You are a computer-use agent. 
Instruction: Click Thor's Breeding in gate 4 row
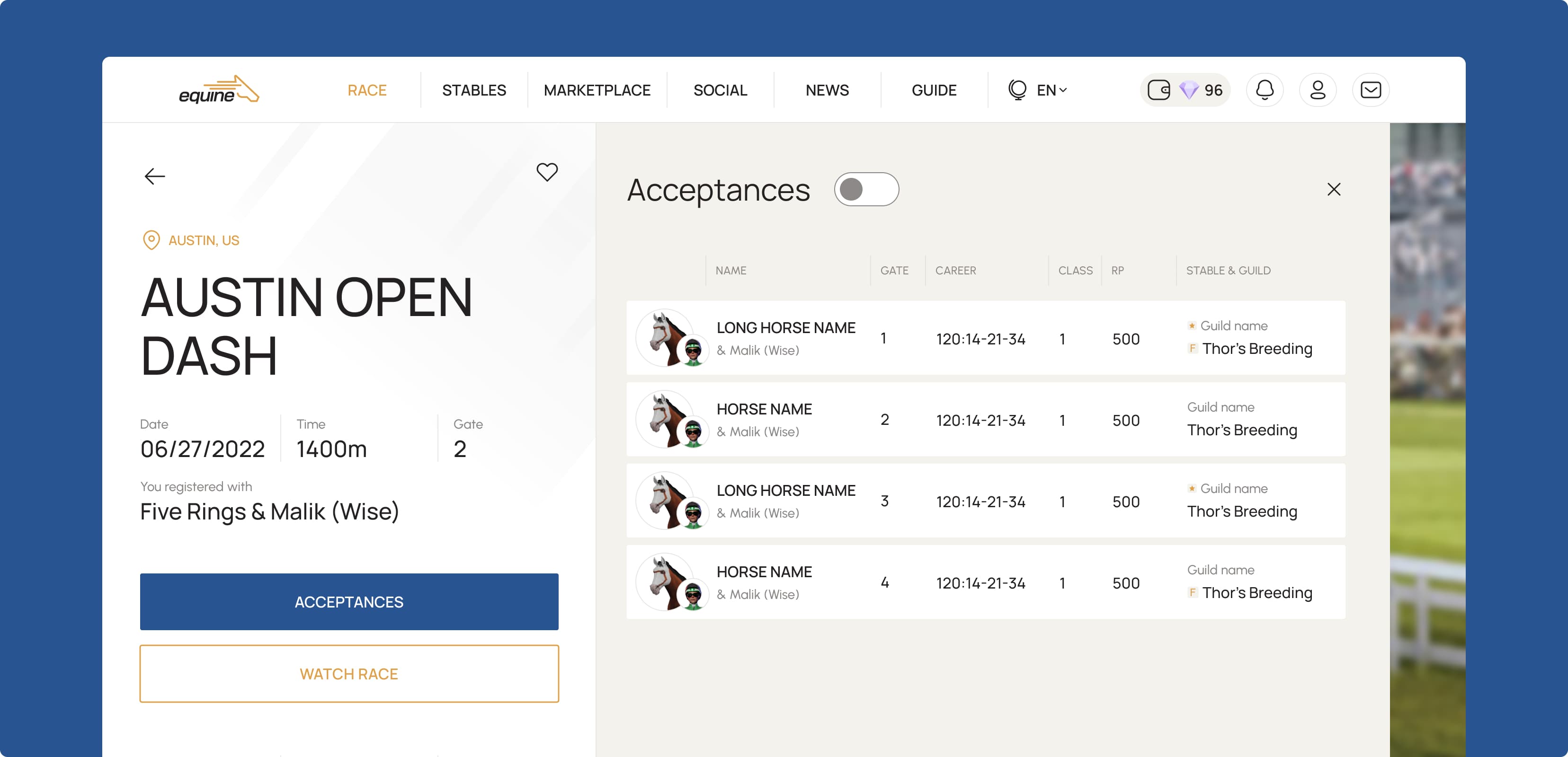(x=1256, y=593)
